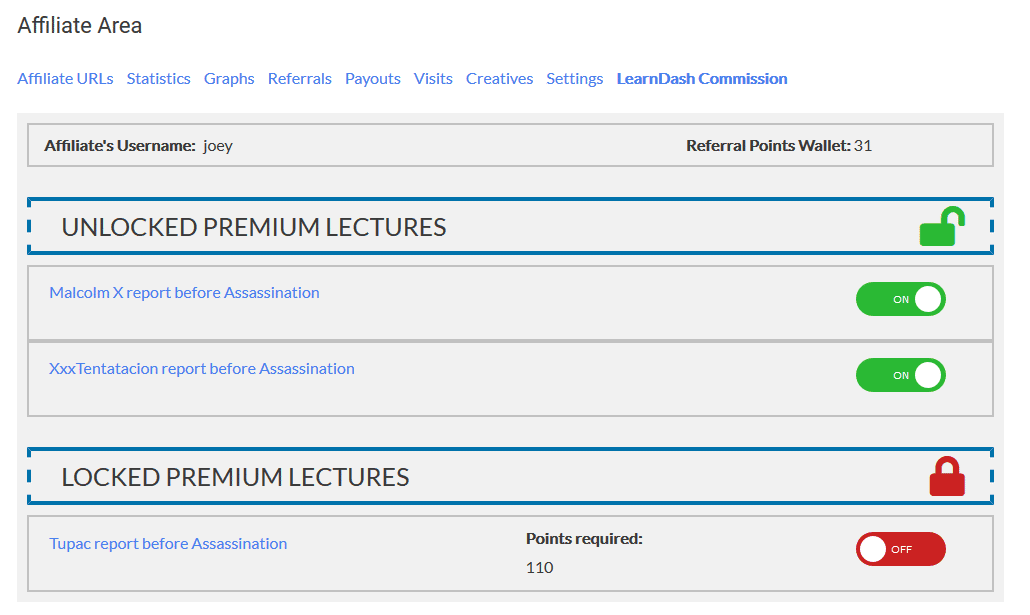The height and width of the screenshot is (615, 1030).
Task: Click the red locked padlock icon
Action: coord(947,476)
